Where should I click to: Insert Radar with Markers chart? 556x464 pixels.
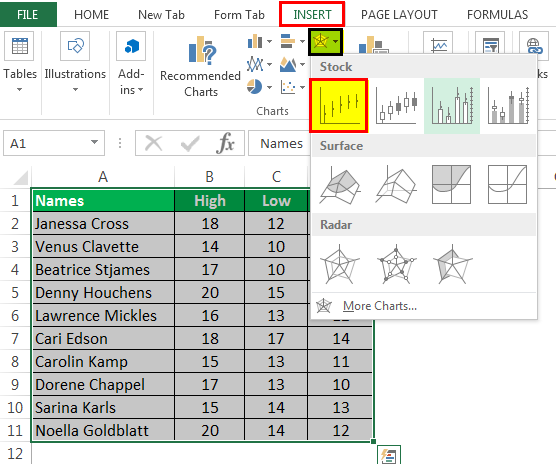click(x=396, y=264)
